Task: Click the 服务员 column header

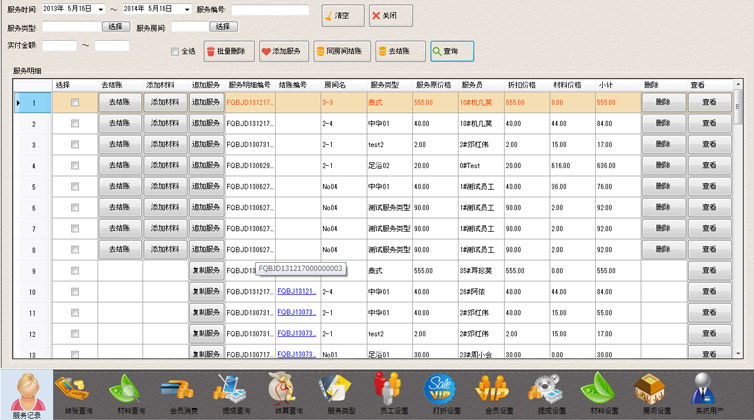Action: (x=481, y=85)
